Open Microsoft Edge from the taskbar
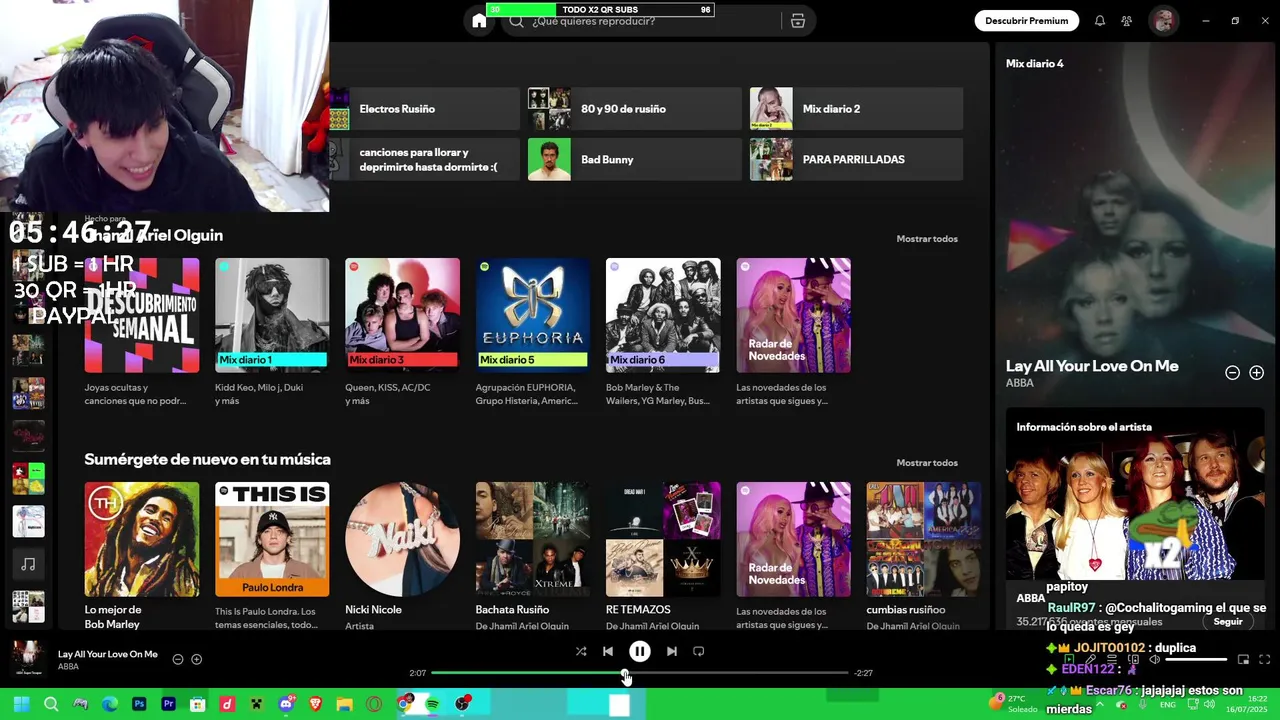 click(x=110, y=704)
